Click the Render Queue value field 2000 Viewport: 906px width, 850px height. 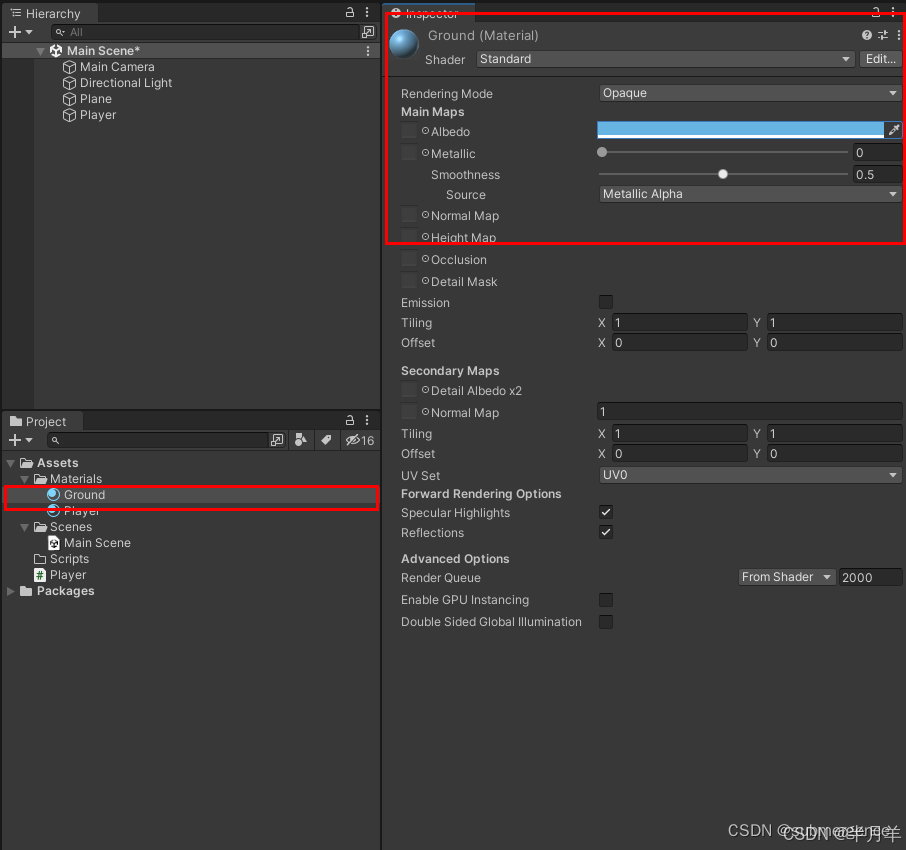coord(870,577)
